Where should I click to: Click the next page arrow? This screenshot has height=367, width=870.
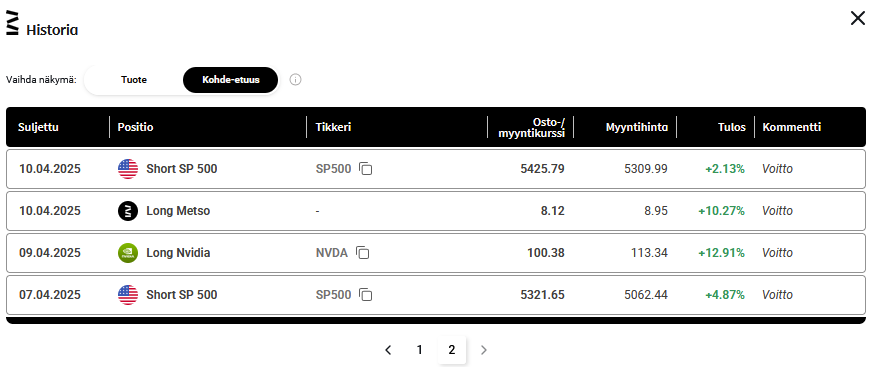483,350
